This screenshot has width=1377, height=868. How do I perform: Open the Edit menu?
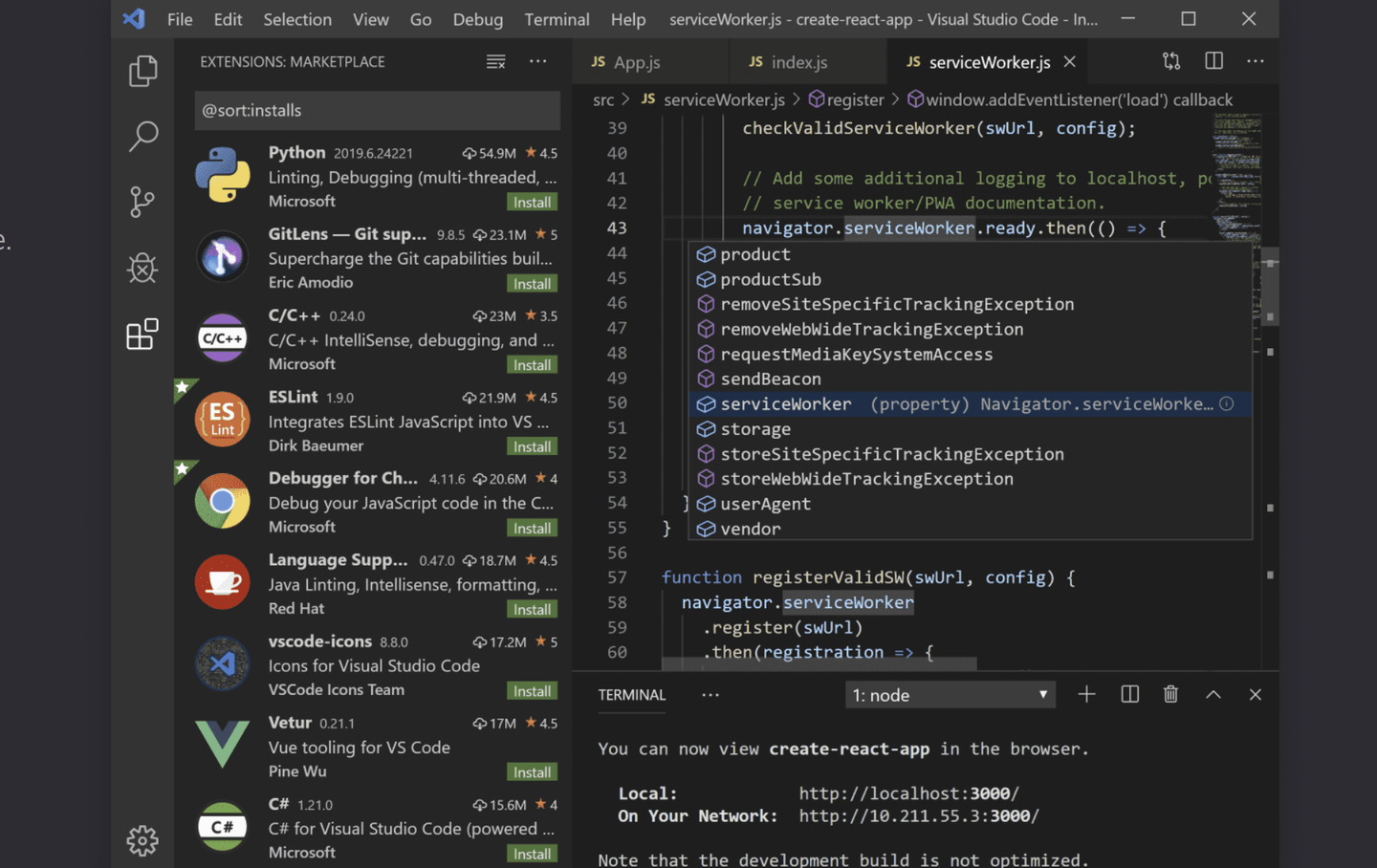pos(228,19)
